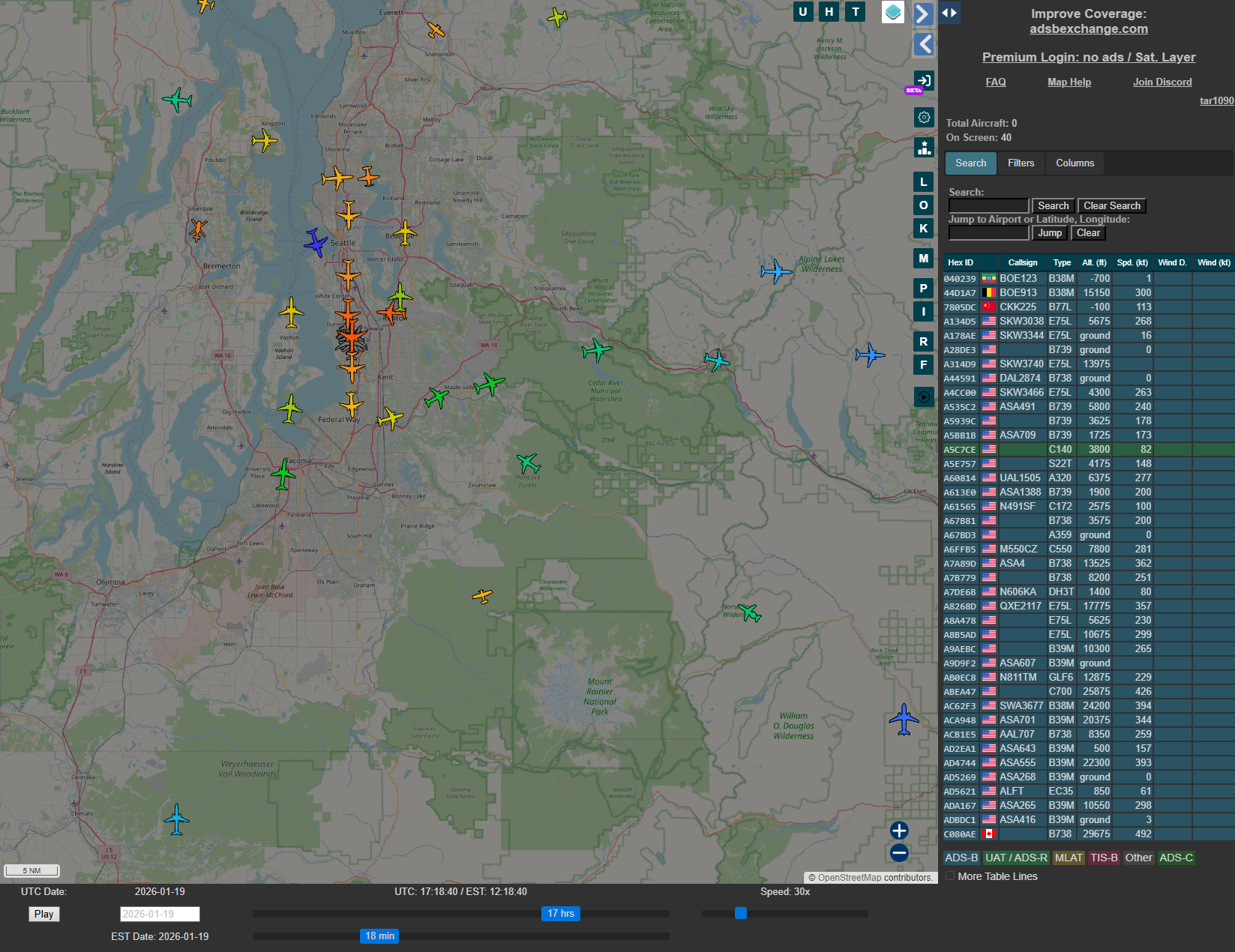Image resolution: width=1235 pixels, height=952 pixels.
Task: Zoom out with the minus icon
Action: [x=899, y=853]
